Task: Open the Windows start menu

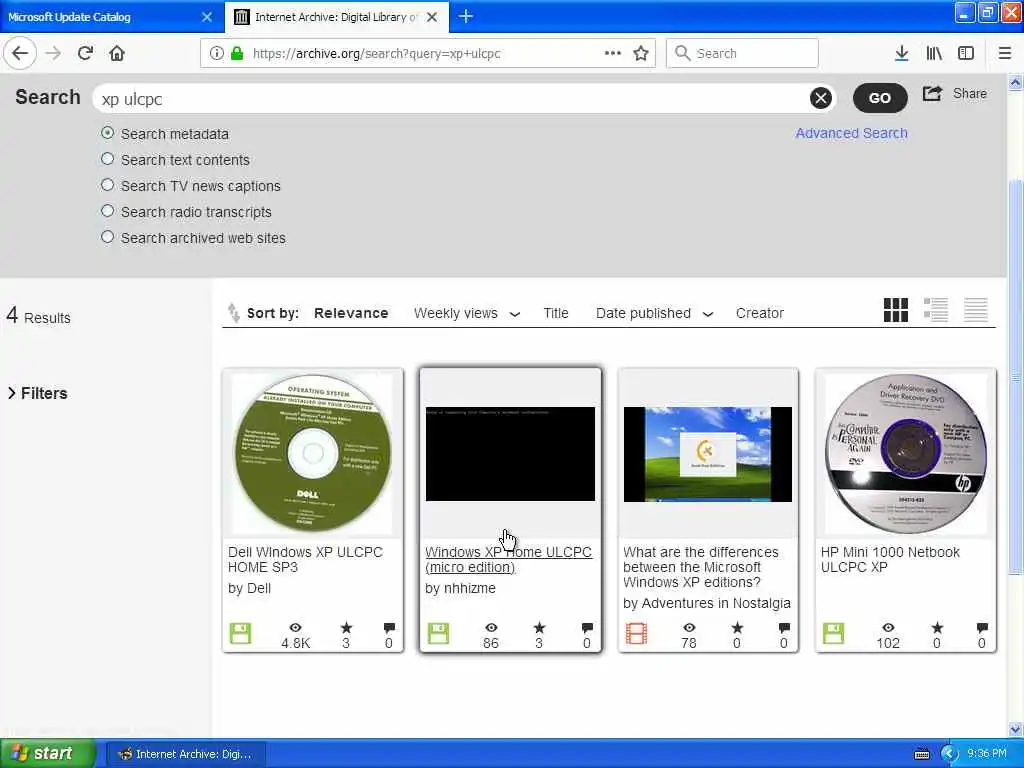Action: 47,754
